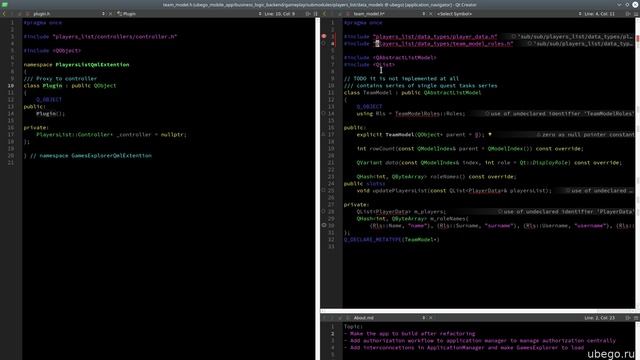Click the players_list/data_types/player_data.h include path
This screenshot has height=360, width=640.
435,36
